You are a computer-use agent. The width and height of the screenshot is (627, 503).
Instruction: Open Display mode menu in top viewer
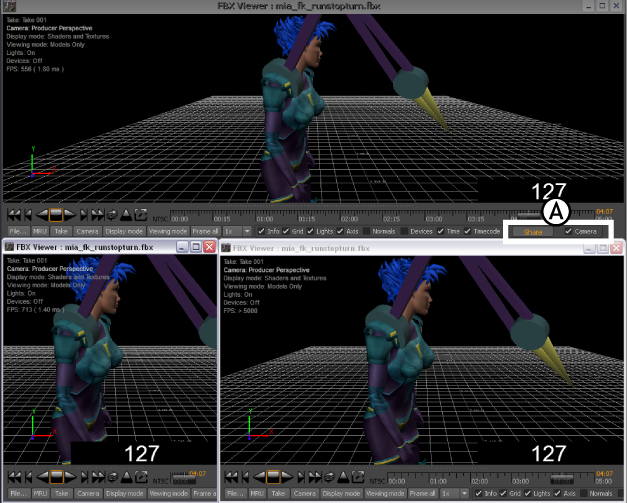click(124, 231)
